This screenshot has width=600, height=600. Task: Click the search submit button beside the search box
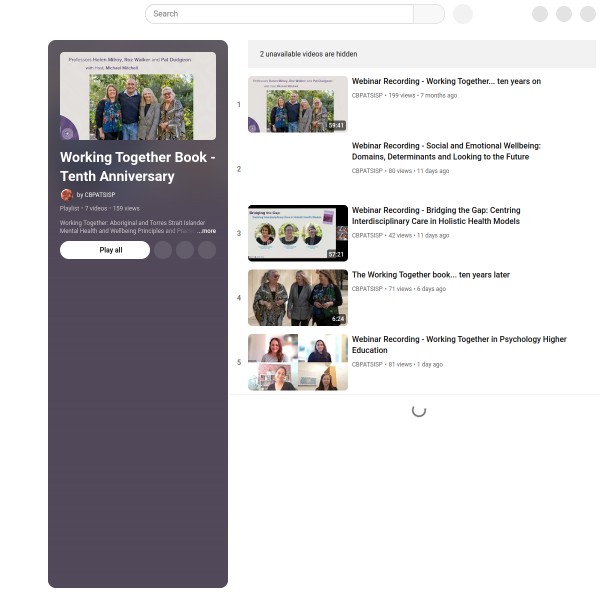429,14
